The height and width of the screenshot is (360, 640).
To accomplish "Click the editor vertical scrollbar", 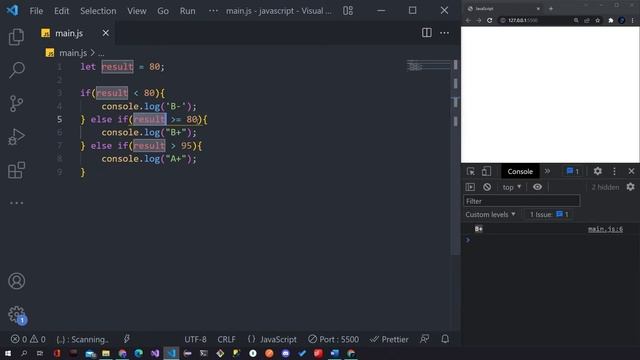I will [456, 157].
